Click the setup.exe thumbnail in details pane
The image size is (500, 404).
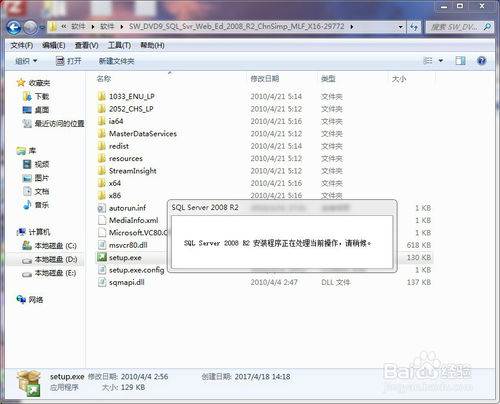tap(29, 383)
